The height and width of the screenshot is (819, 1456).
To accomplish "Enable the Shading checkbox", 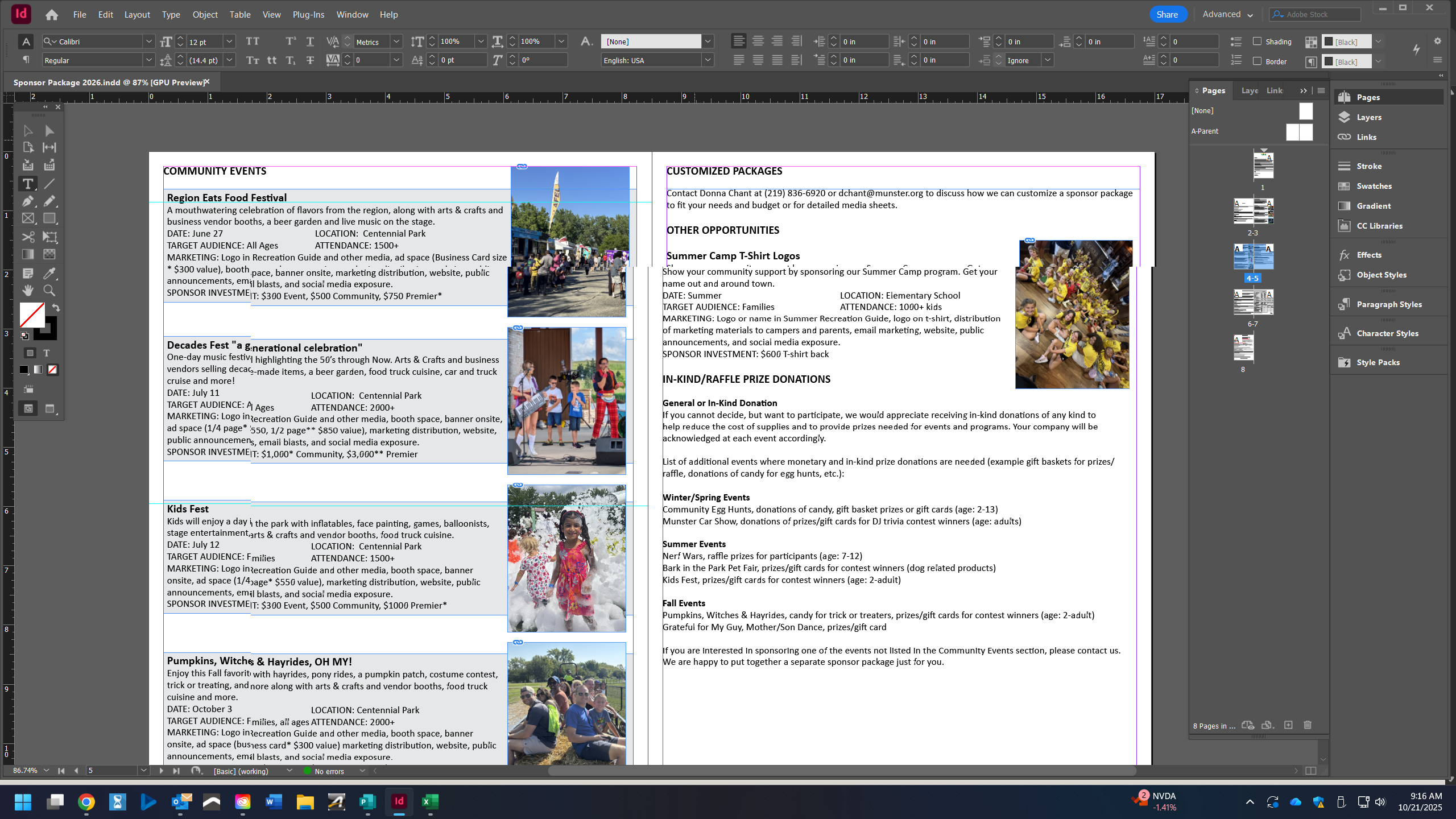I will 1257,42.
